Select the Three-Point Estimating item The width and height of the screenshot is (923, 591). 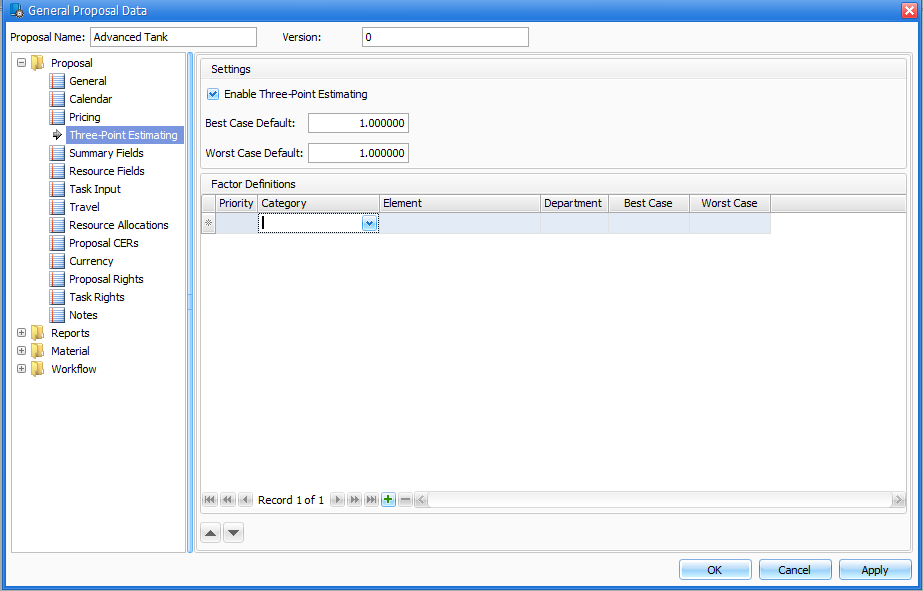pyautogui.click(x=125, y=135)
